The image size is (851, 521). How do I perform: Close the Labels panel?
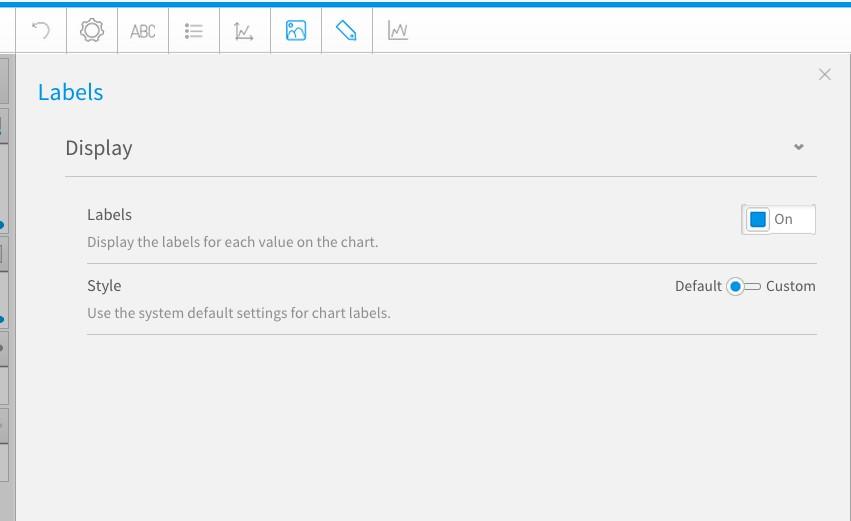(x=824, y=74)
